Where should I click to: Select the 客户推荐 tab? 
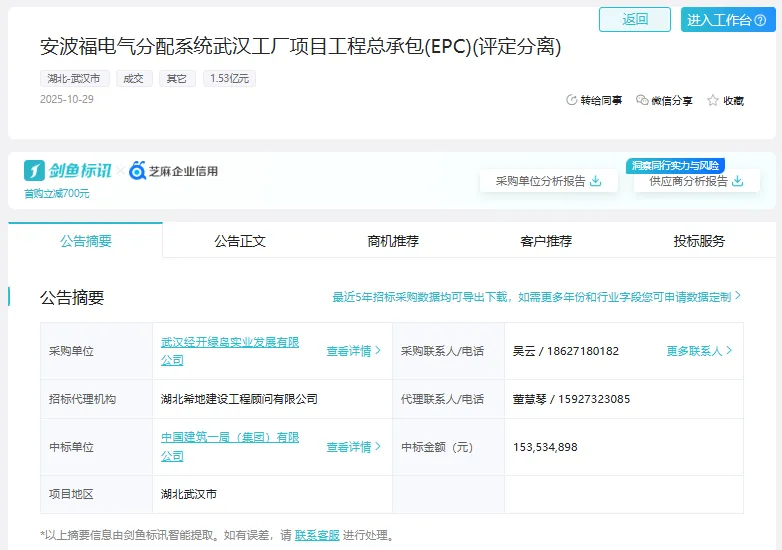[546, 241]
